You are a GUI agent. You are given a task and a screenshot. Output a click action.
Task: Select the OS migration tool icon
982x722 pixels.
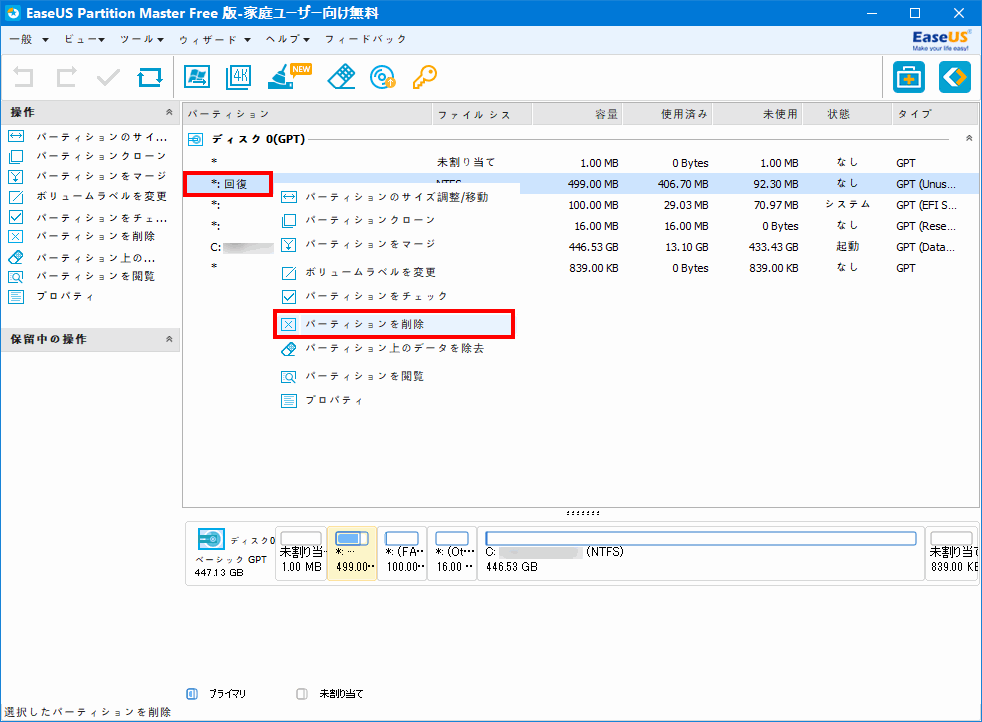point(197,77)
